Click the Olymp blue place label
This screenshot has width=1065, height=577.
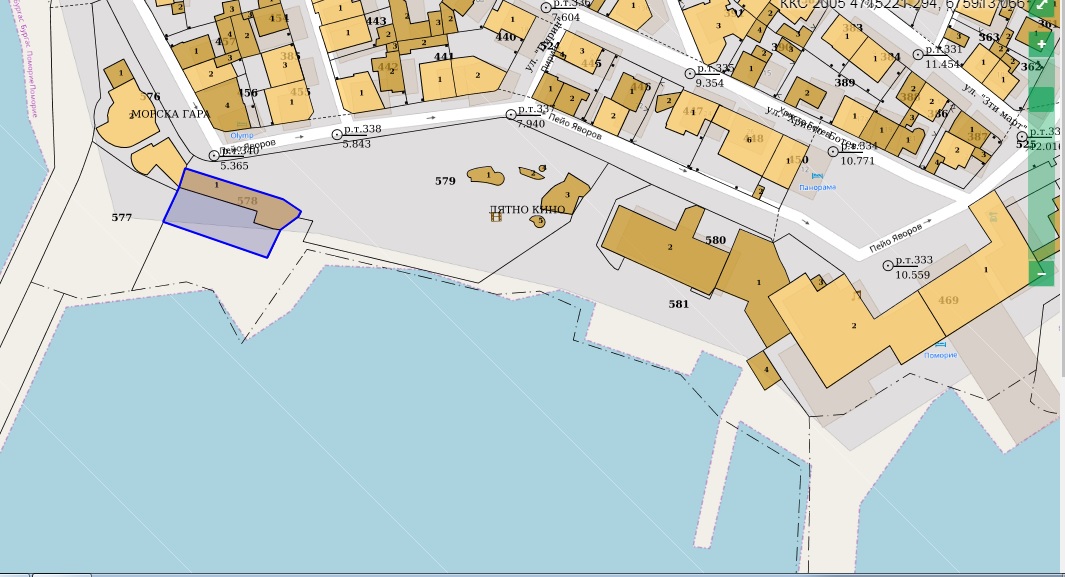coord(242,135)
